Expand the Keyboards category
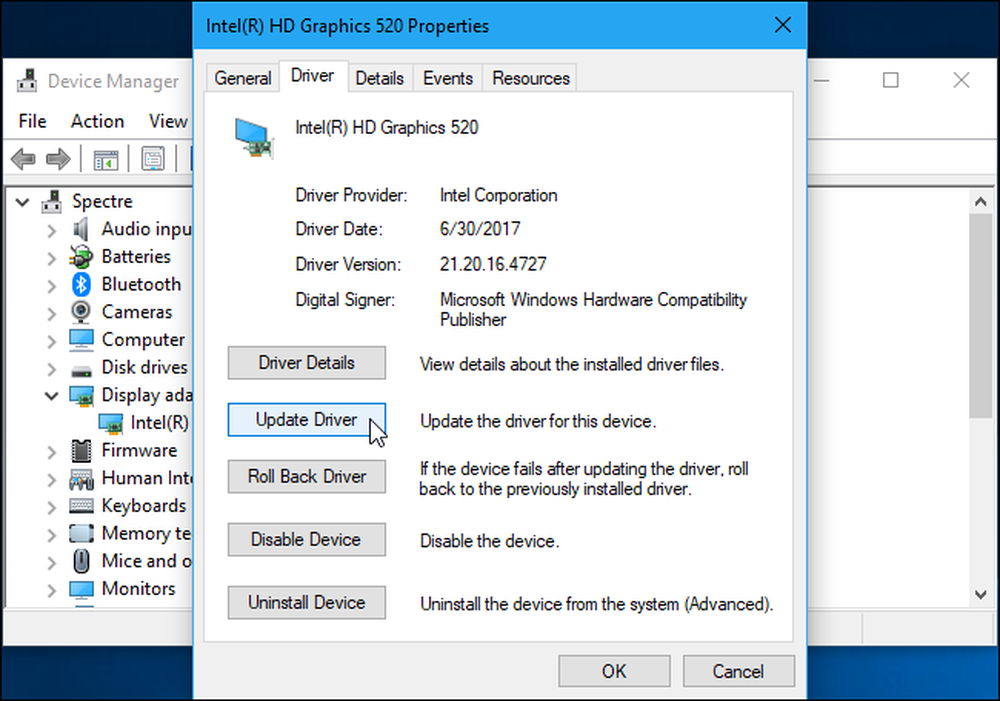The width and height of the screenshot is (1000, 701). 52,507
